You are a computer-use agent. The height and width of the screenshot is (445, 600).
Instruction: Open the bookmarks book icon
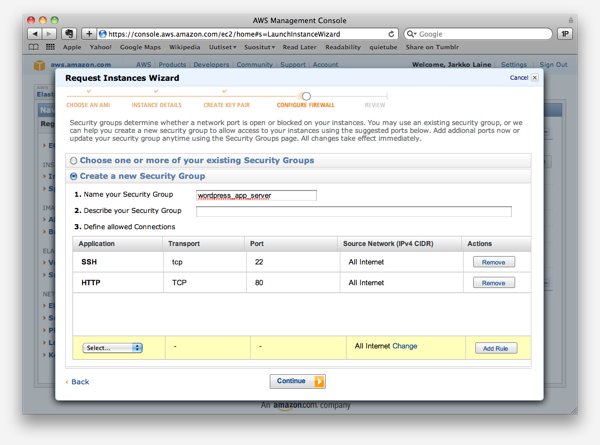35,47
